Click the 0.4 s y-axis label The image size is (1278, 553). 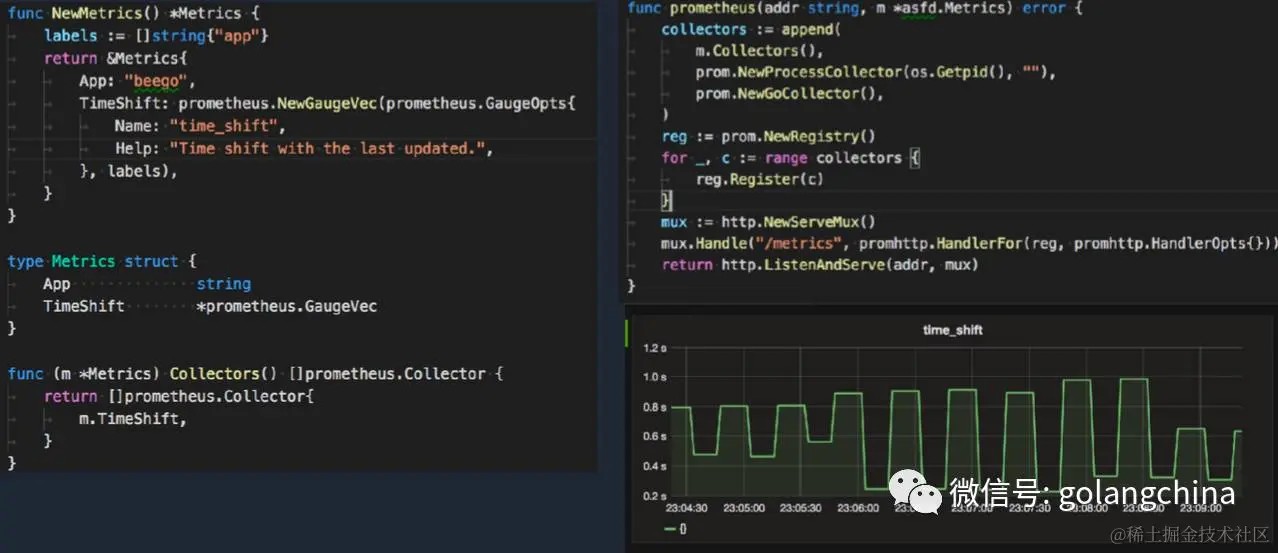pyautogui.click(x=655, y=467)
